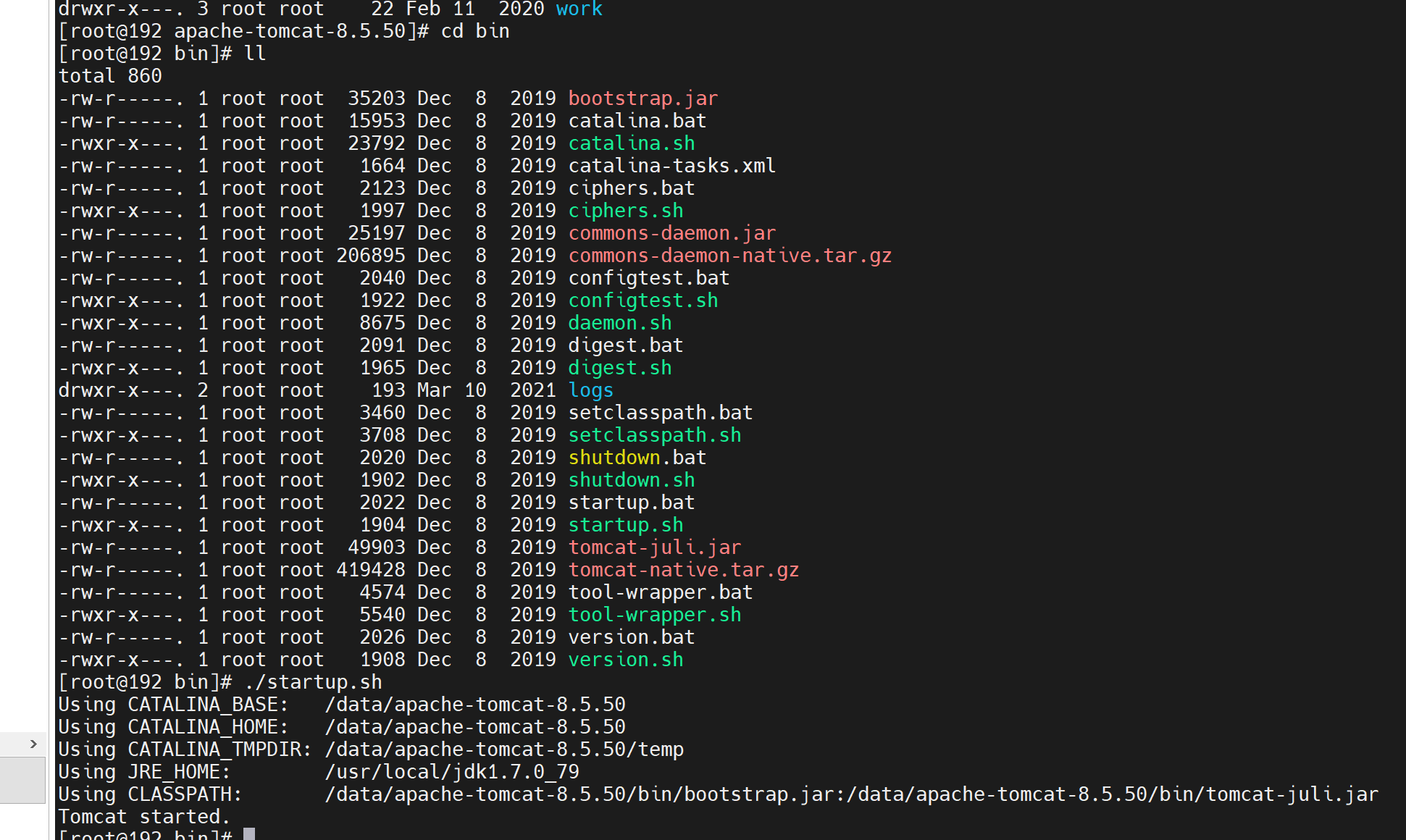Click the gray box below the chevron

click(22, 780)
